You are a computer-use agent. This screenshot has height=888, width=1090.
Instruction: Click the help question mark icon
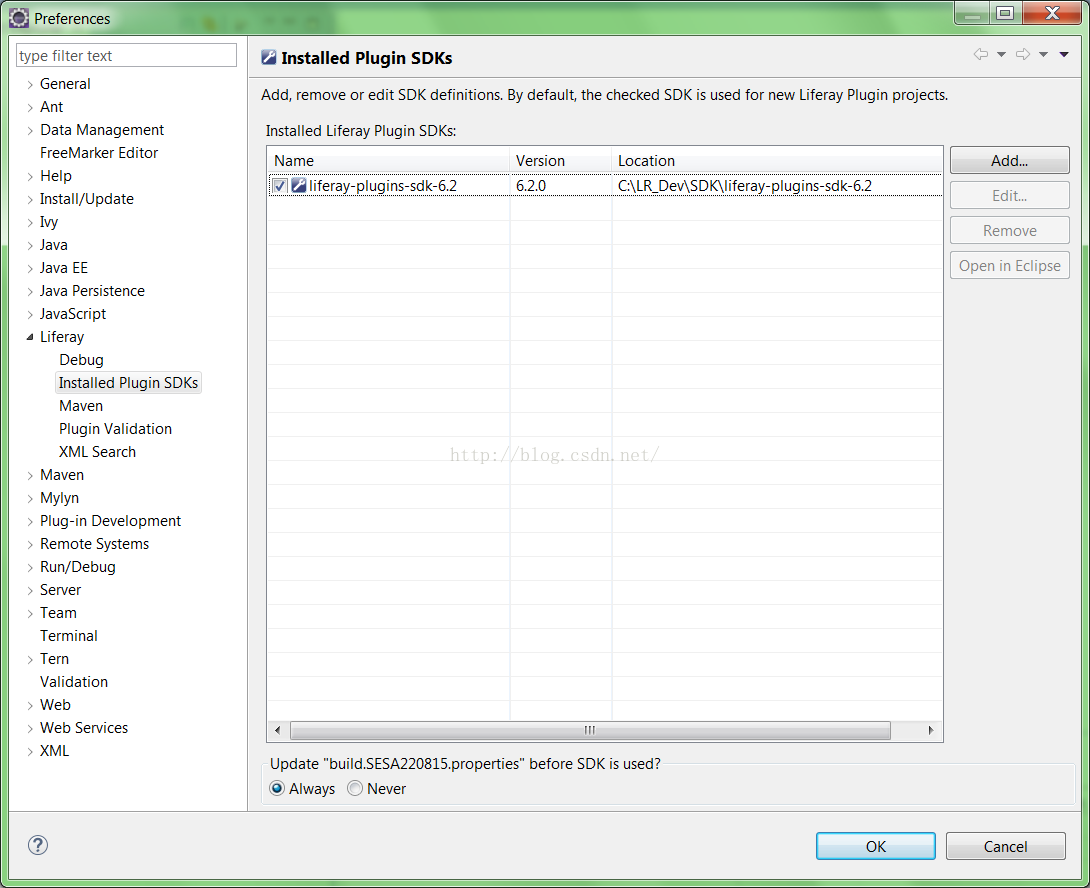coord(38,845)
